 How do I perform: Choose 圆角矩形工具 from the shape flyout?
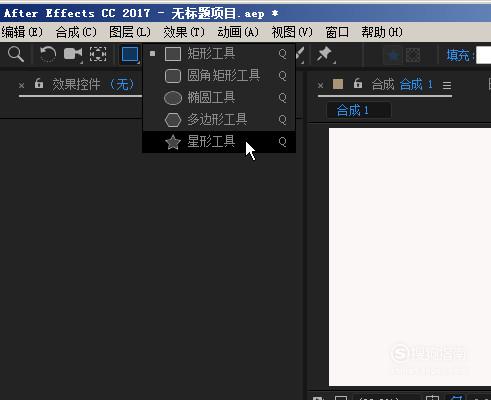[x=219, y=76]
